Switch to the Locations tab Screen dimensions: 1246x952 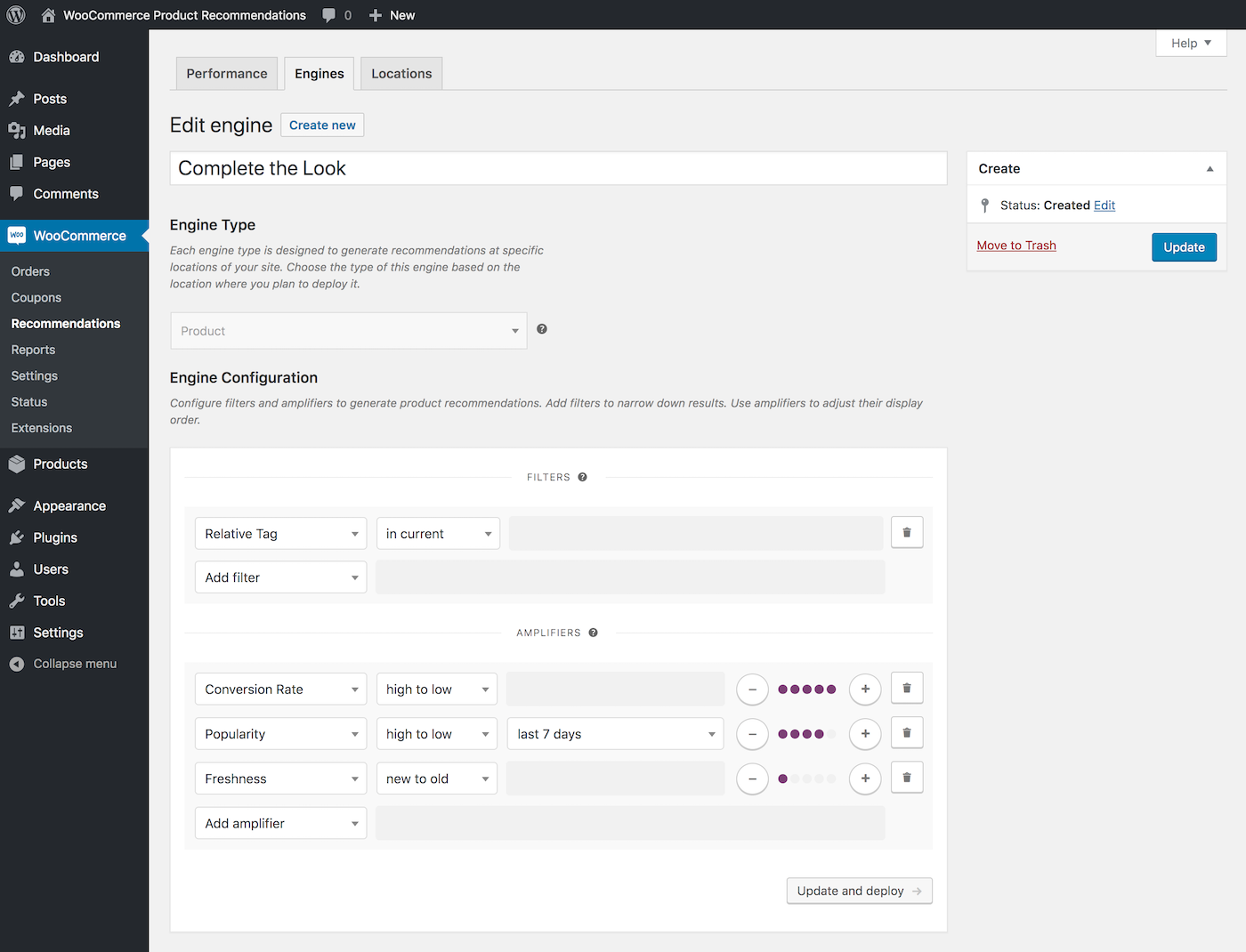coord(401,74)
